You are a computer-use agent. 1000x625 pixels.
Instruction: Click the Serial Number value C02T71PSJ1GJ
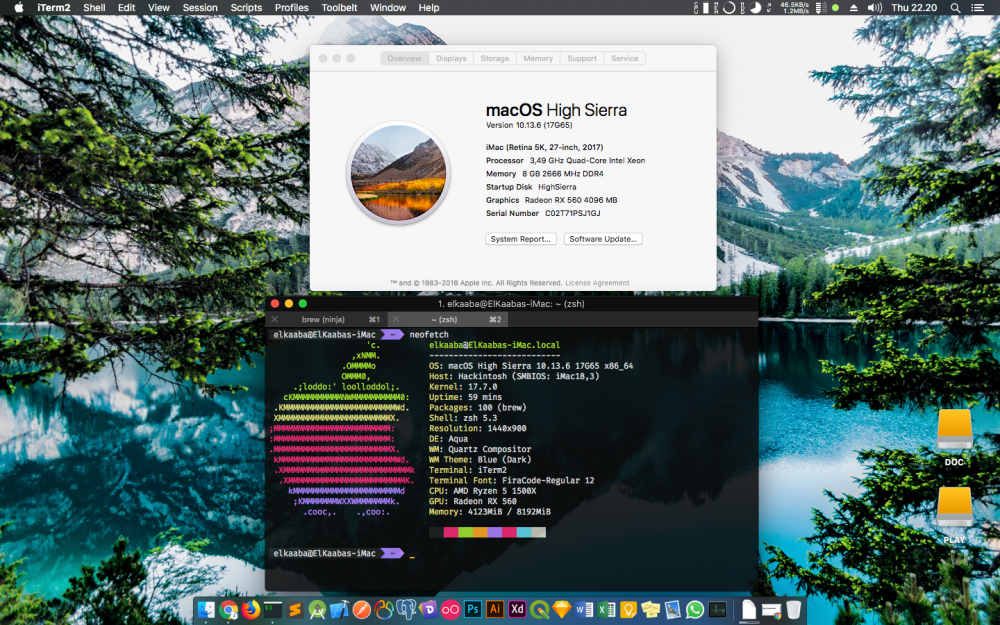point(572,213)
